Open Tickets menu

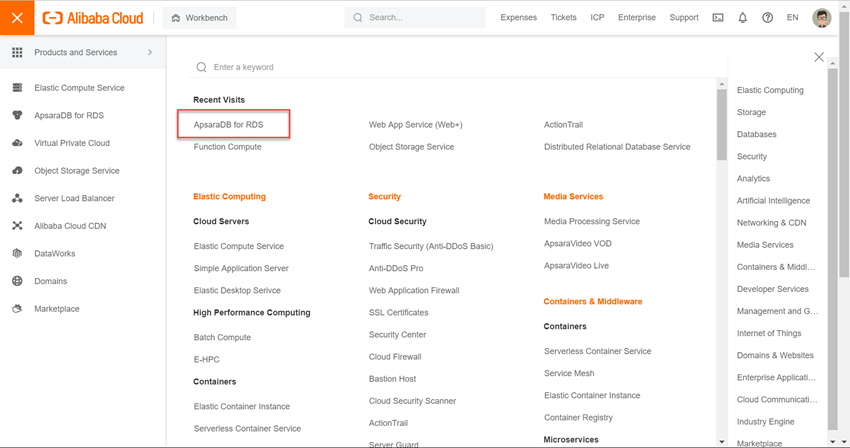(564, 17)
